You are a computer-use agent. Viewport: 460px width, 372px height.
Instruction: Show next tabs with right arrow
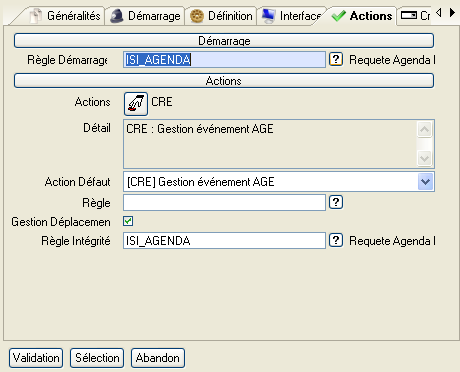[452, 13]
